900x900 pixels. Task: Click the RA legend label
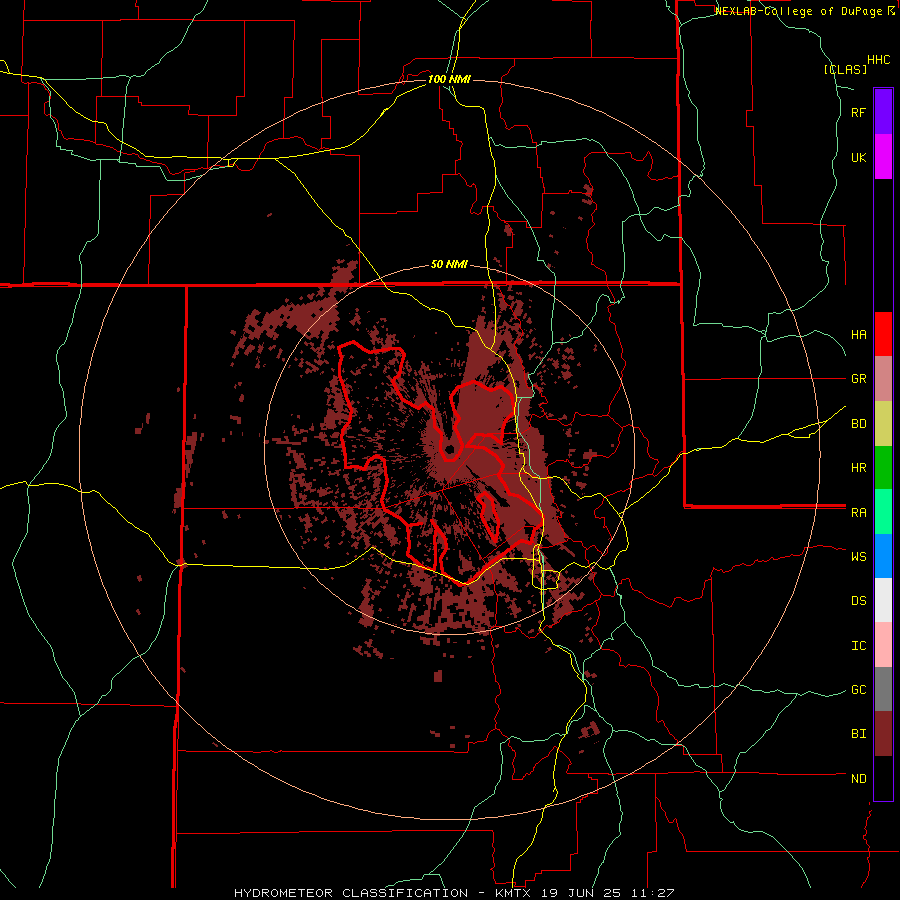(x=858, y=513)
